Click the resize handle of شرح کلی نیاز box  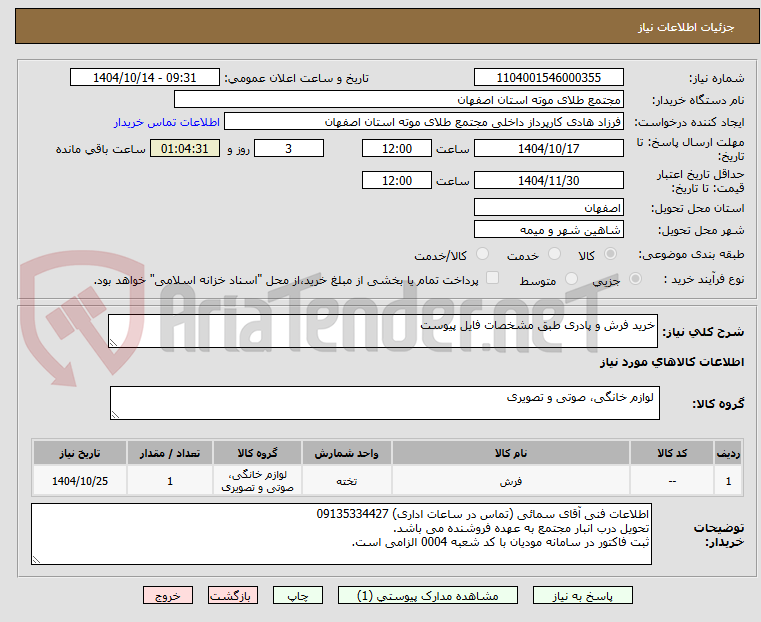pos(114,343)
